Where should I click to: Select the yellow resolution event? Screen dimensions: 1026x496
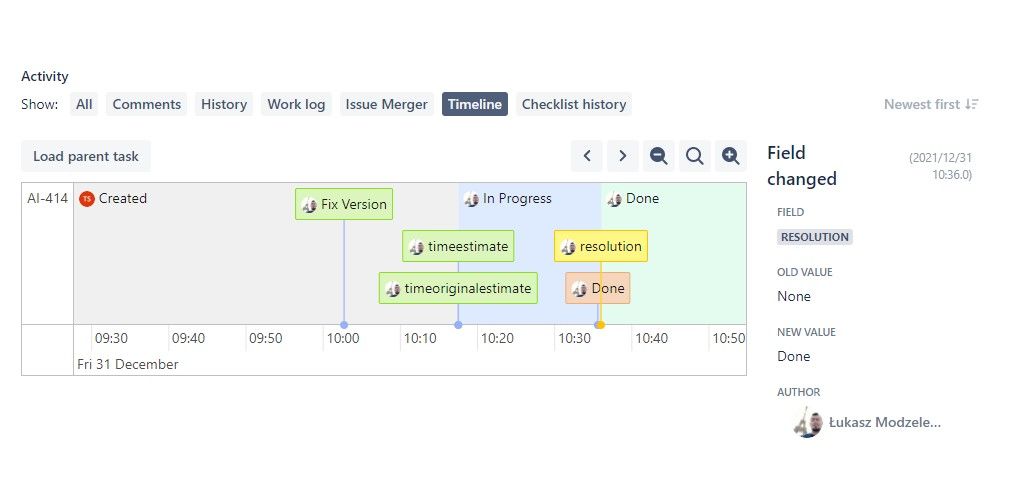[601, 246]
